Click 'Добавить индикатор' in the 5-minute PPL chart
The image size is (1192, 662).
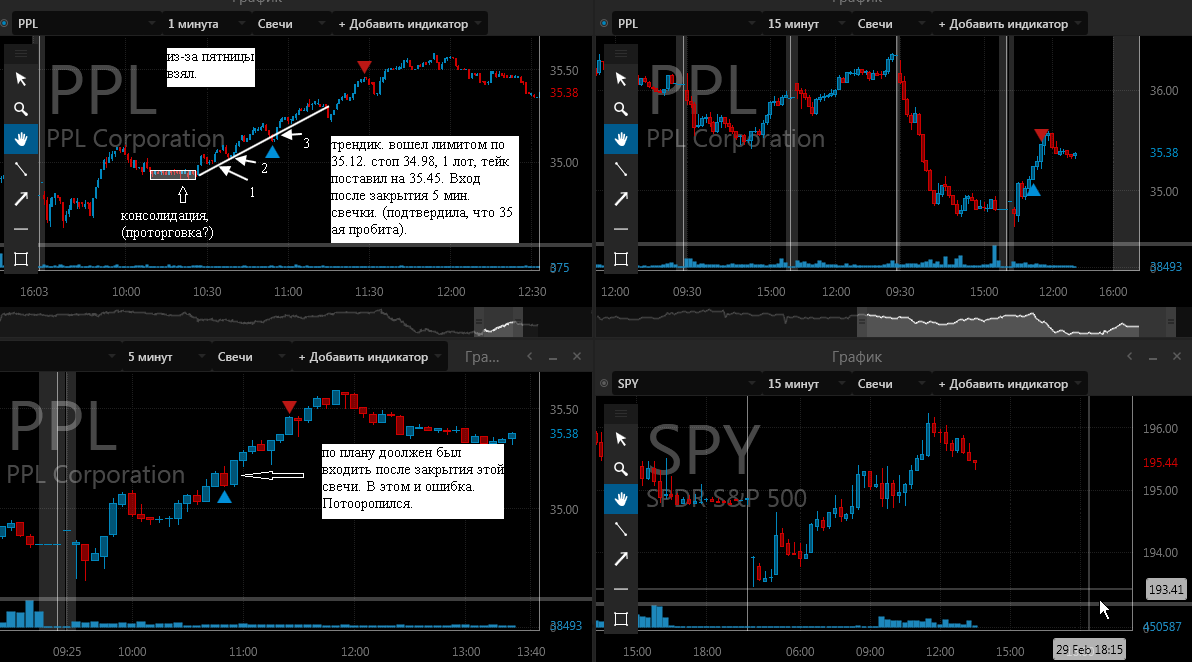pos(369,356)
